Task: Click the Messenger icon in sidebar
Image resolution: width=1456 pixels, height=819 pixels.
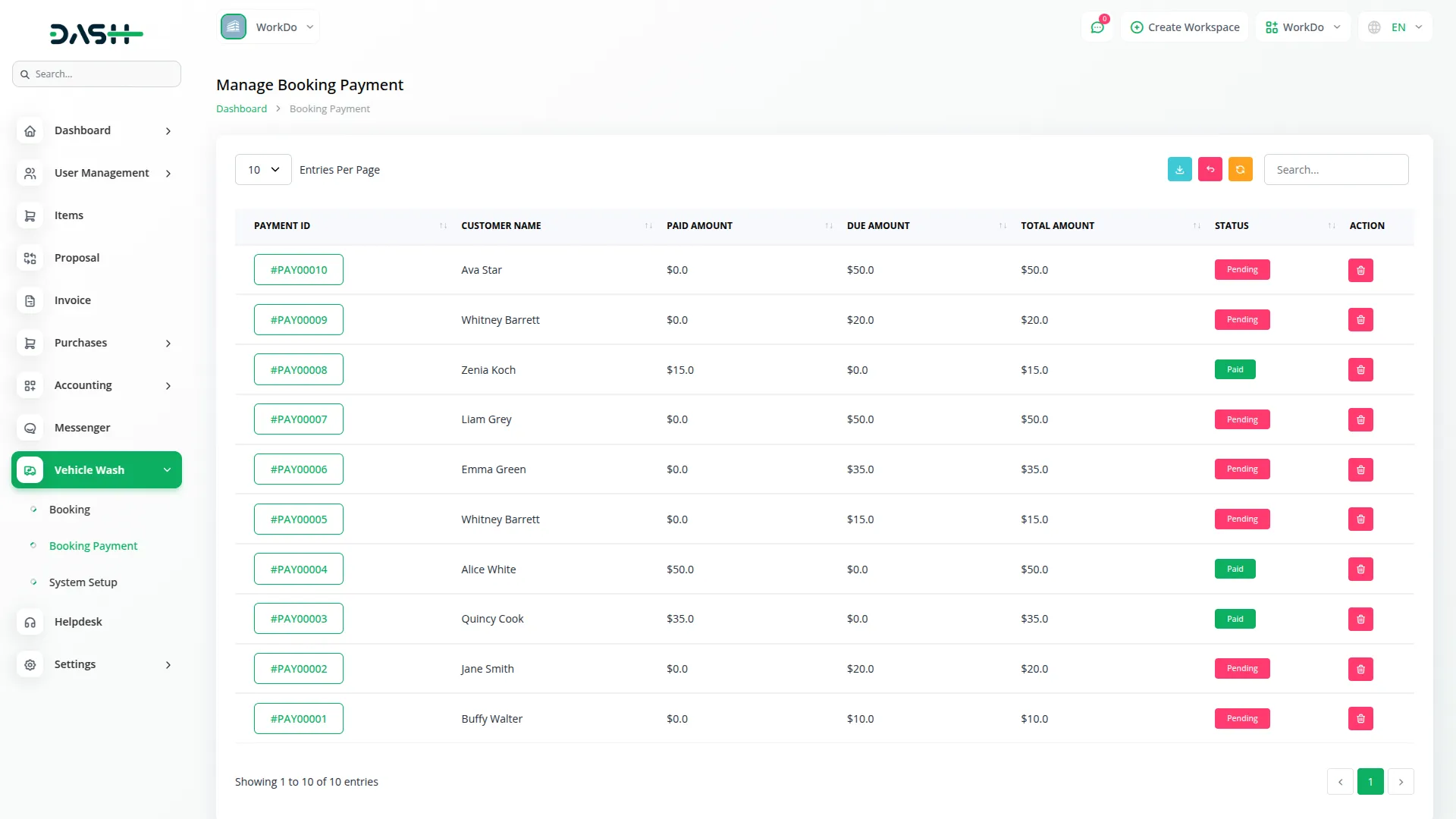Action: point(30,428)
